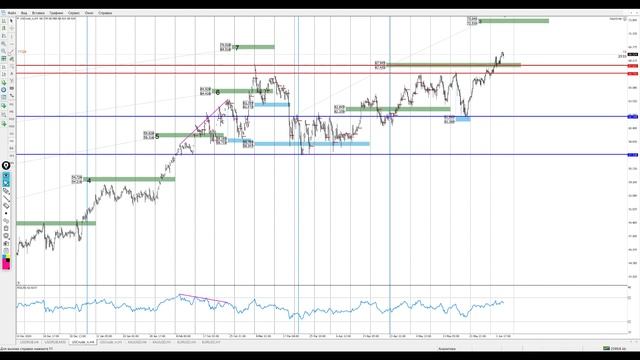The width and height of the screenshot is (640, 360).
Task: Click the black current-price label on right axis
Action: 633,54
